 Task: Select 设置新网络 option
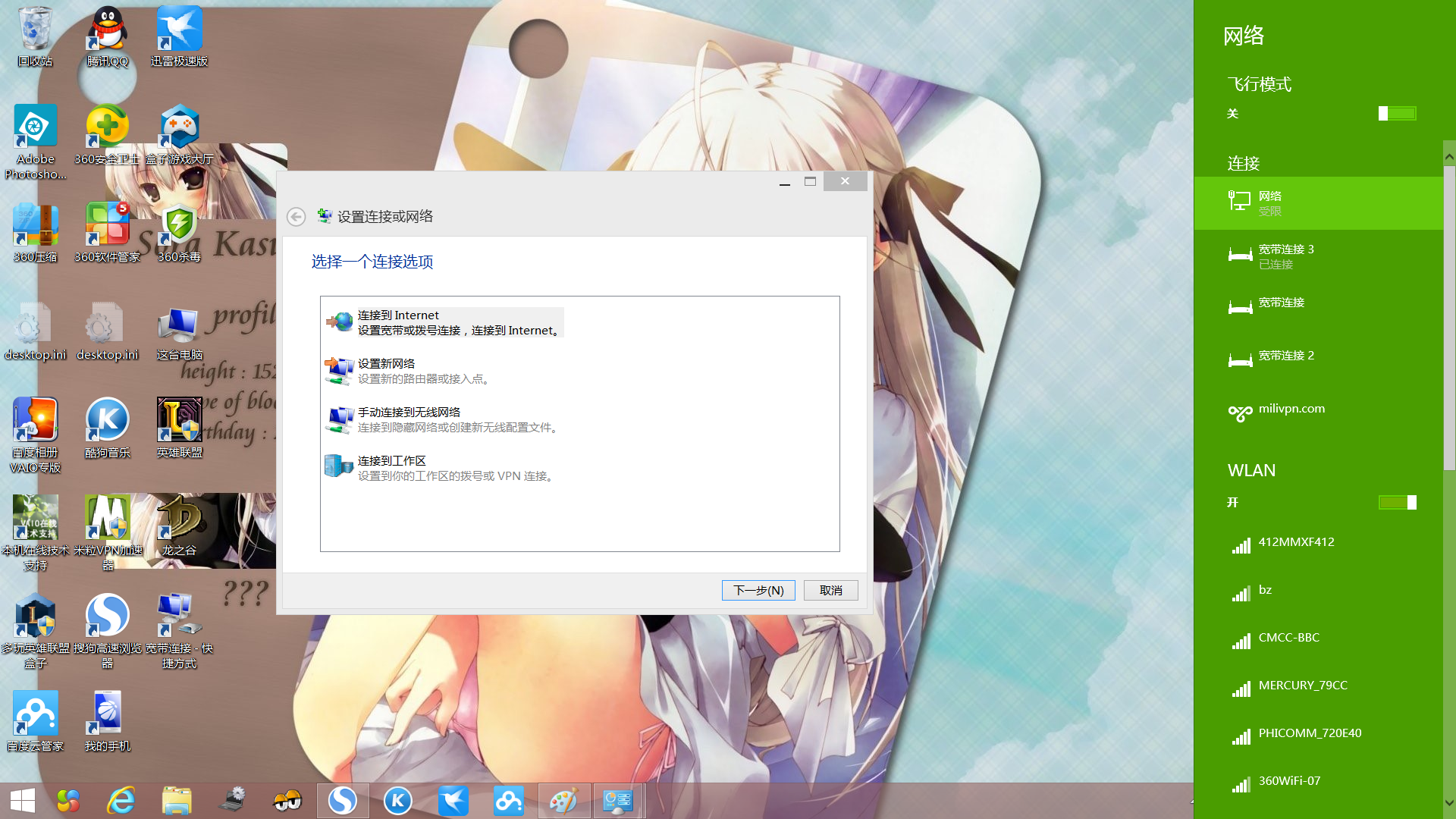[x=407, y=371]
